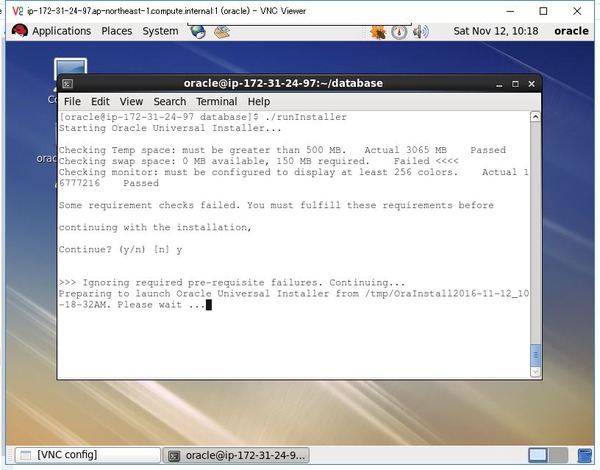Open the terminal Help menu

tap(259, 102)
